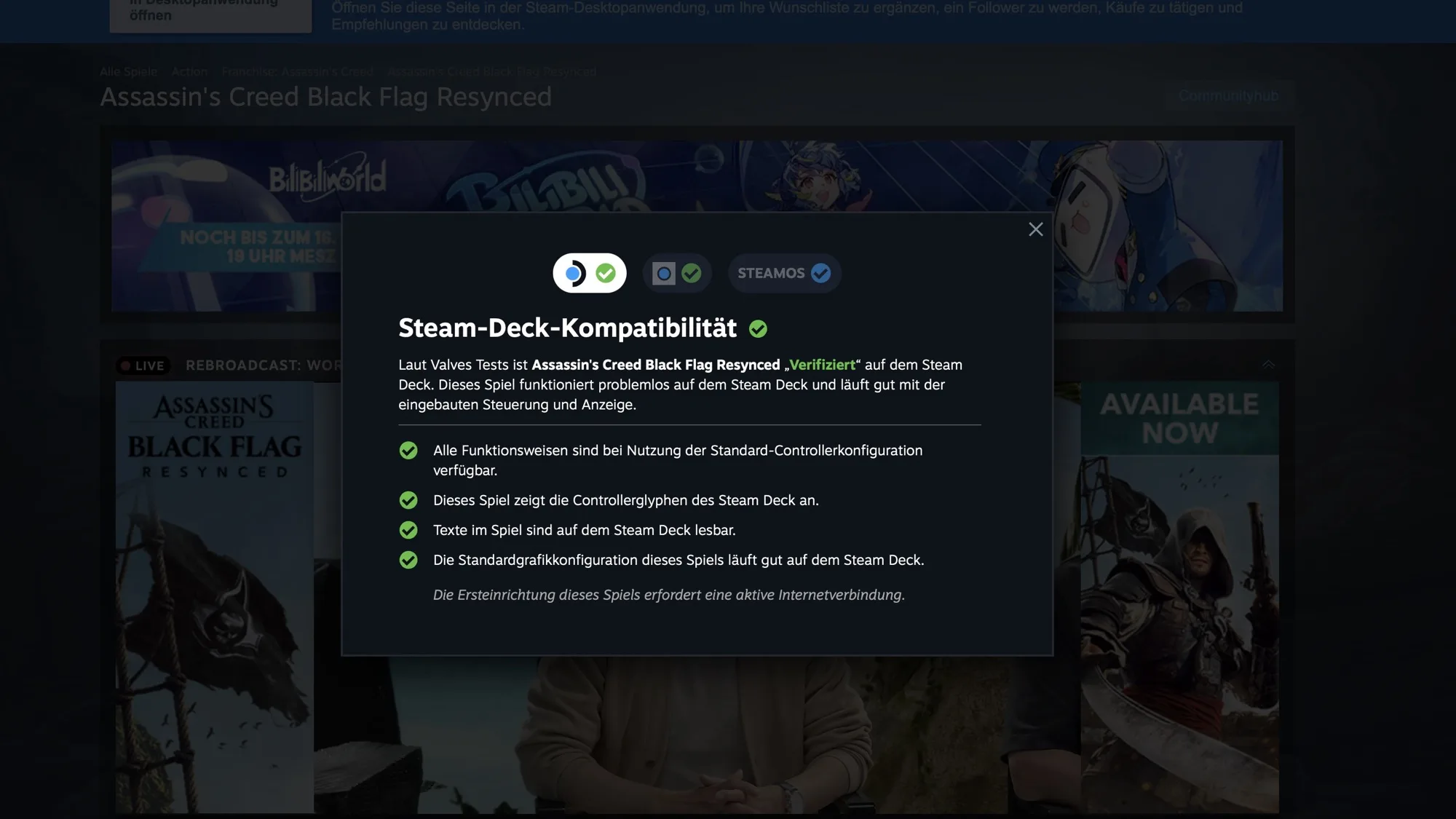Collapse the live broadcast section chevron
This screenshot has width=1456, height=819.
click(1268, 364)
